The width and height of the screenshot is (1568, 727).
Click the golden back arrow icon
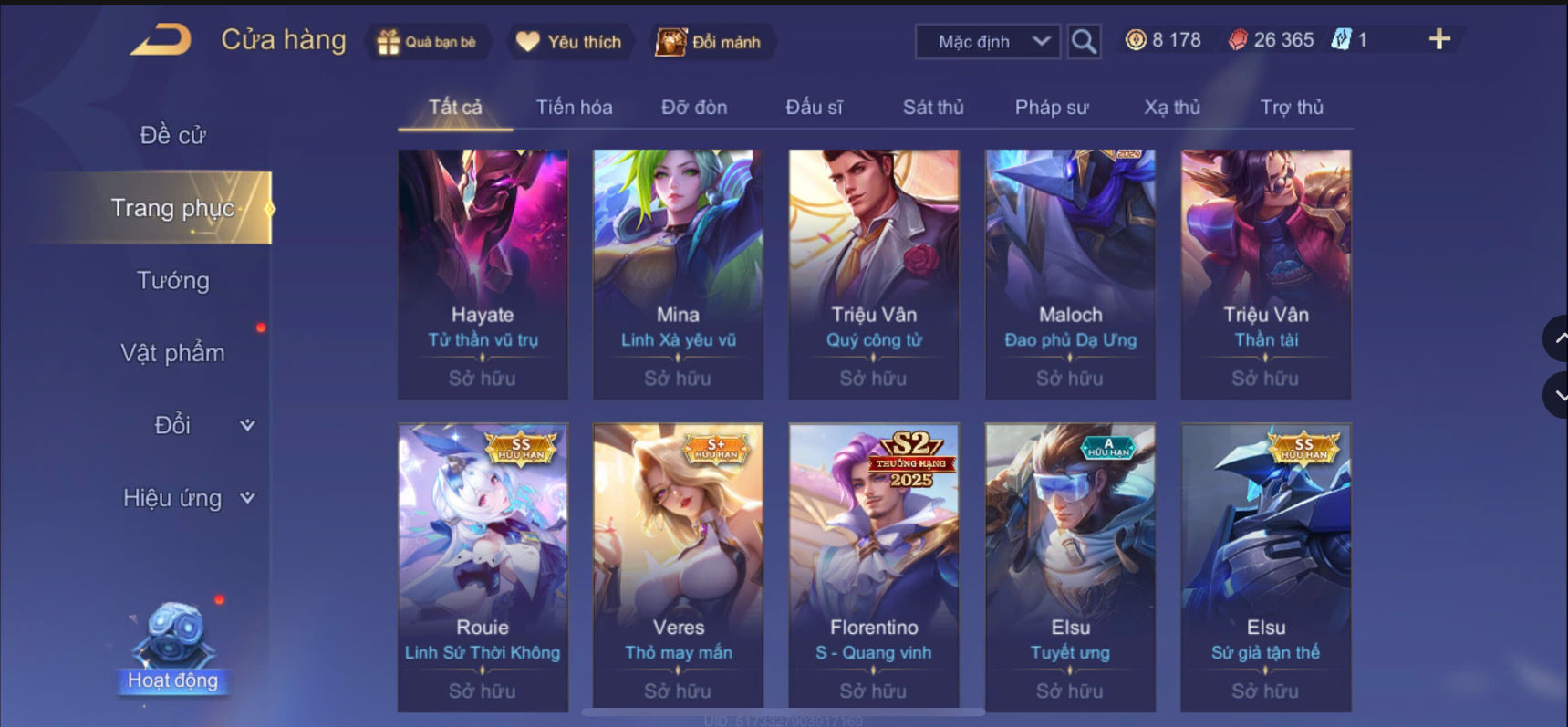pos(161,40)
